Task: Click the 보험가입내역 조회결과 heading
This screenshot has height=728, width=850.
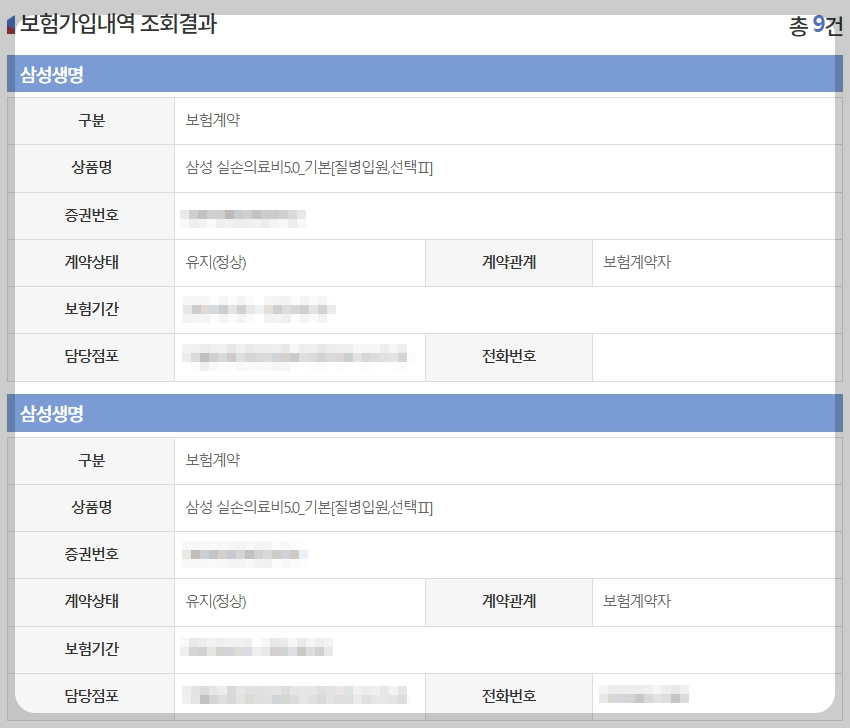Action: 118,24
